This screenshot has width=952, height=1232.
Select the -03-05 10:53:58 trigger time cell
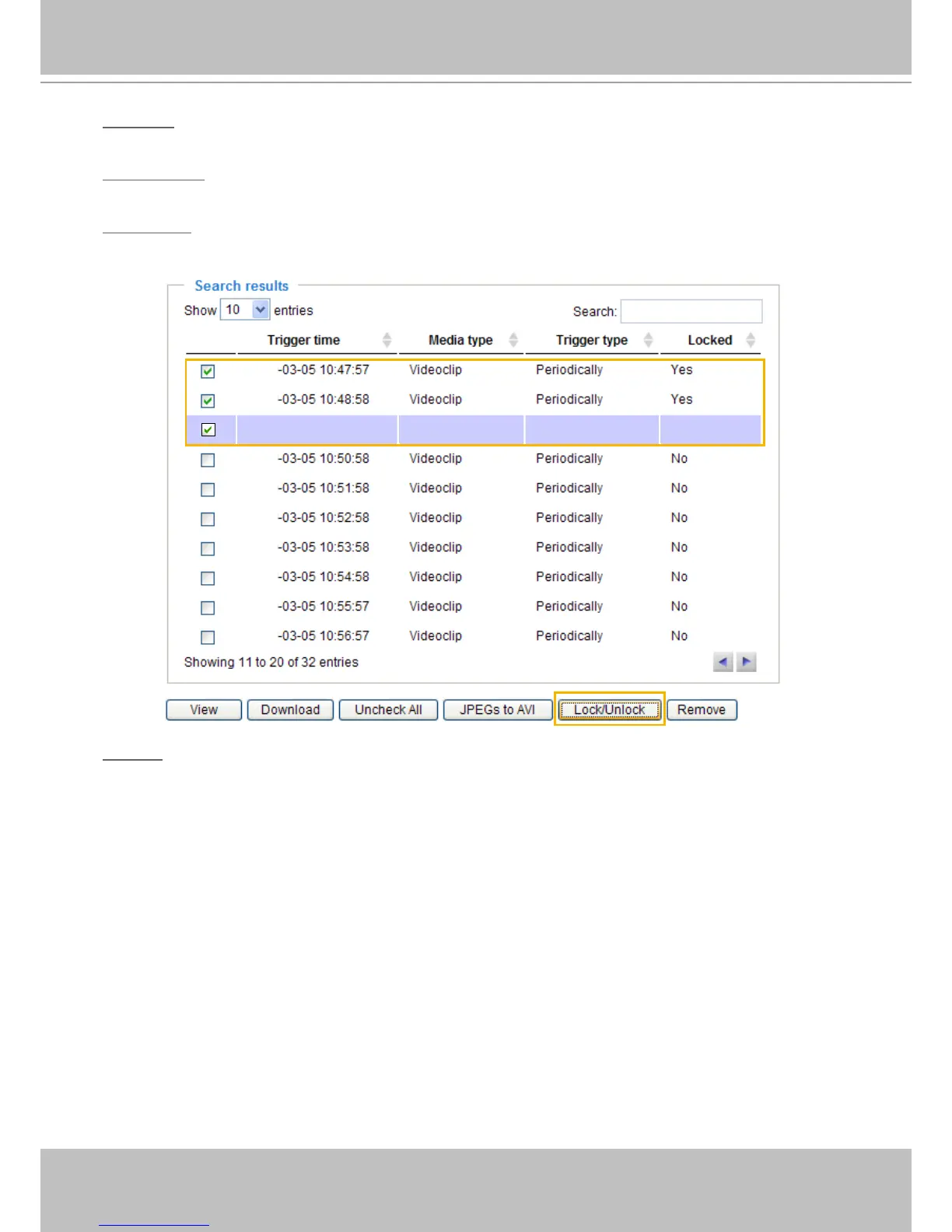[x=324, y=547]
